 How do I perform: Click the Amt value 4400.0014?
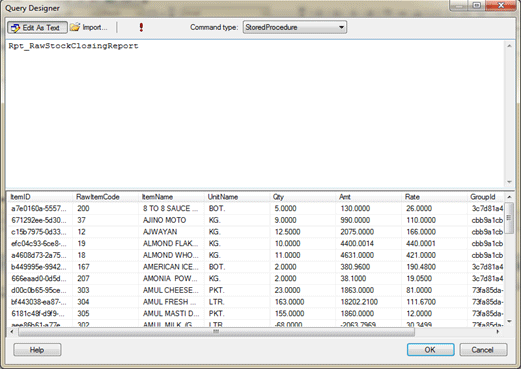tap(369, 244)
